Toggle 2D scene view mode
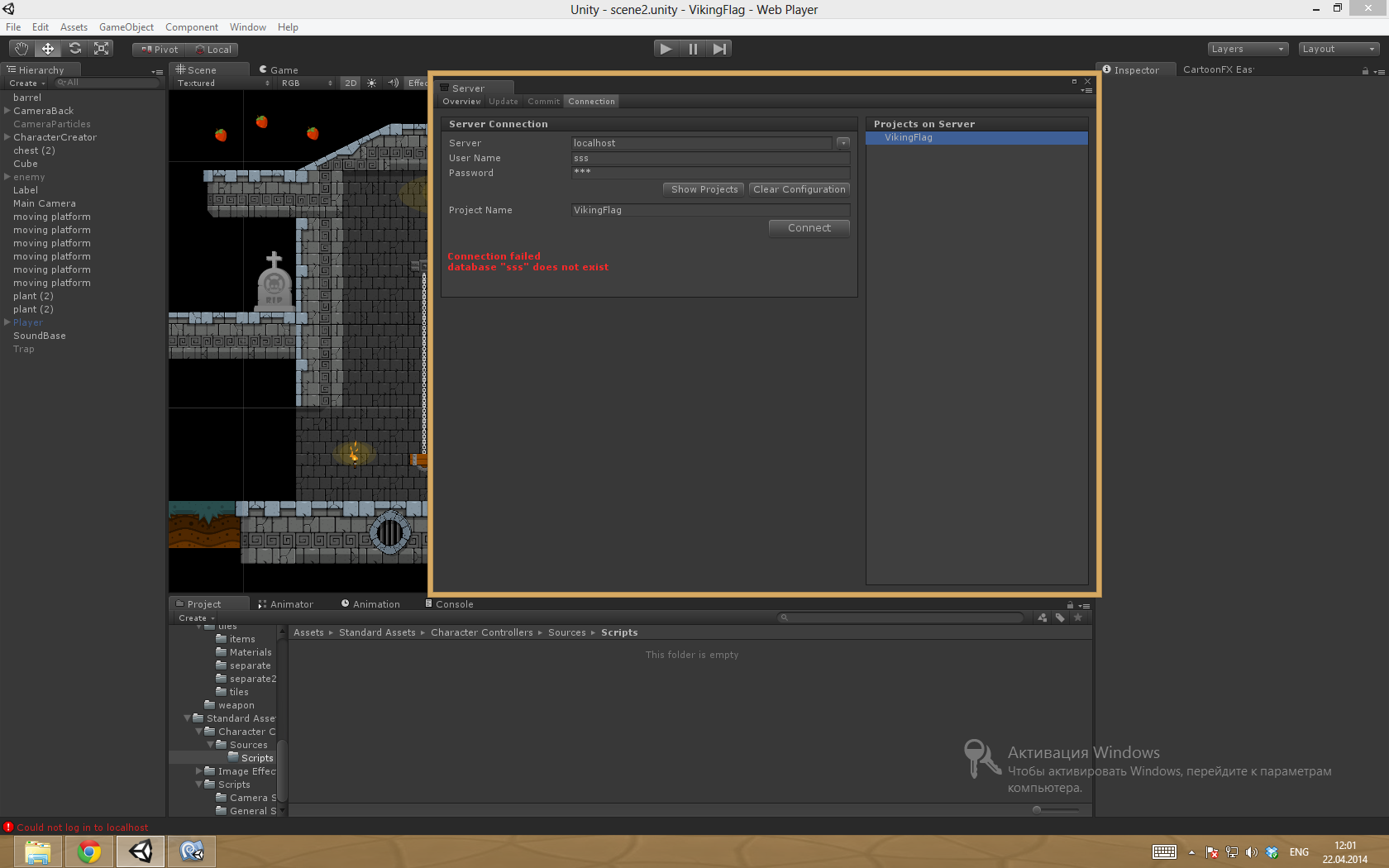The image size is (1389, 868). (x=351, y=83)
